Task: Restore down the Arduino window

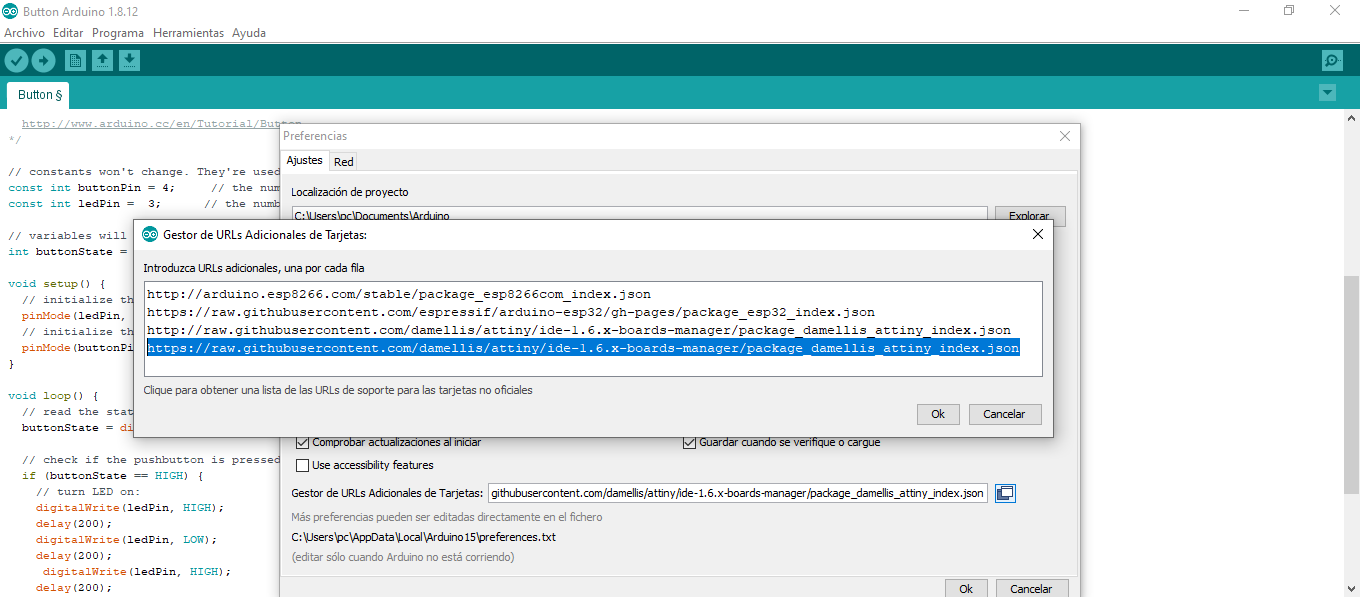Action: click(1289, 10)
